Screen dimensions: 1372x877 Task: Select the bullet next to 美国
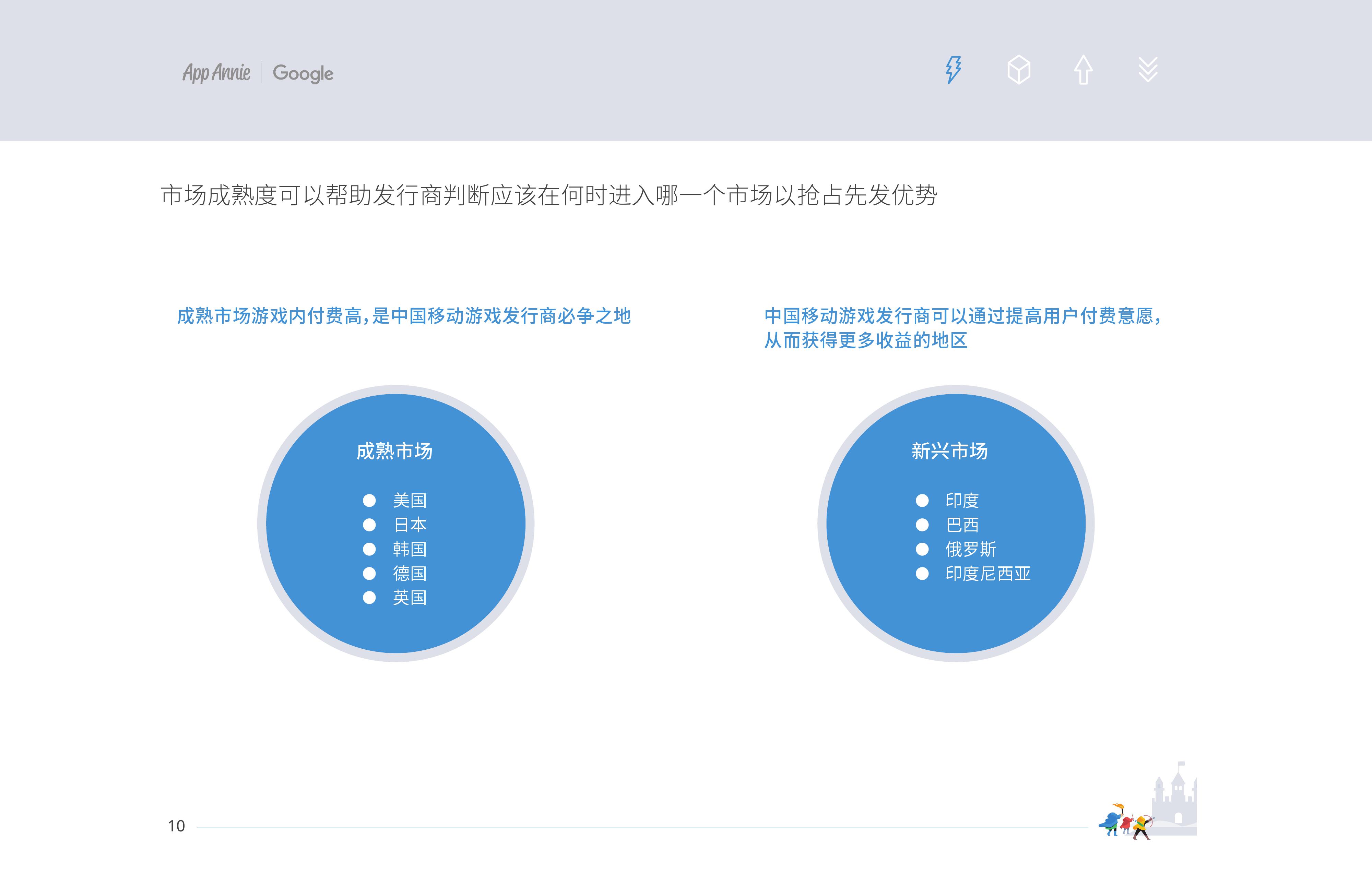[369, 501]
